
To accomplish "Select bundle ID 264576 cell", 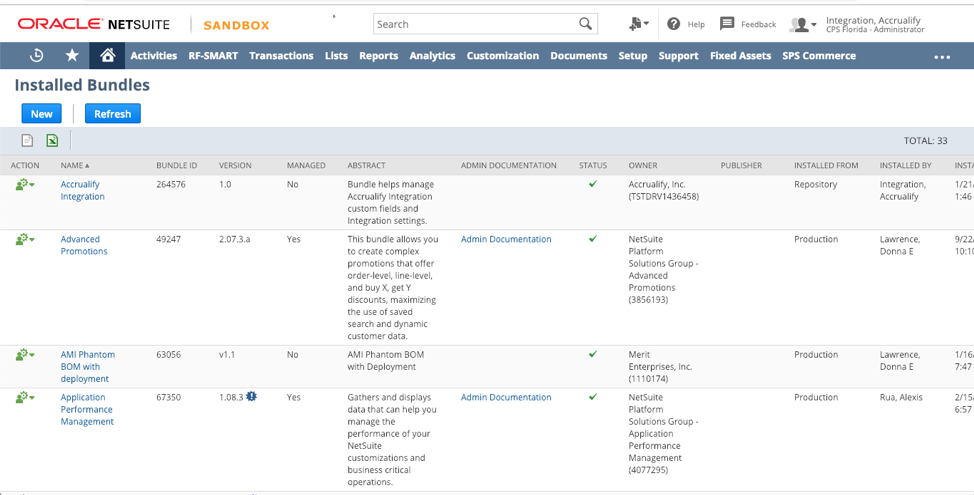I will (170, 184).
